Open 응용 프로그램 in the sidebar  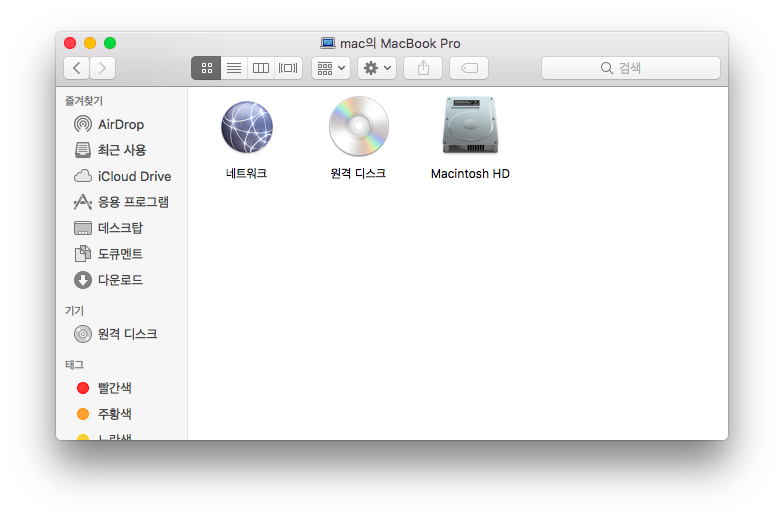click(122, 202)
